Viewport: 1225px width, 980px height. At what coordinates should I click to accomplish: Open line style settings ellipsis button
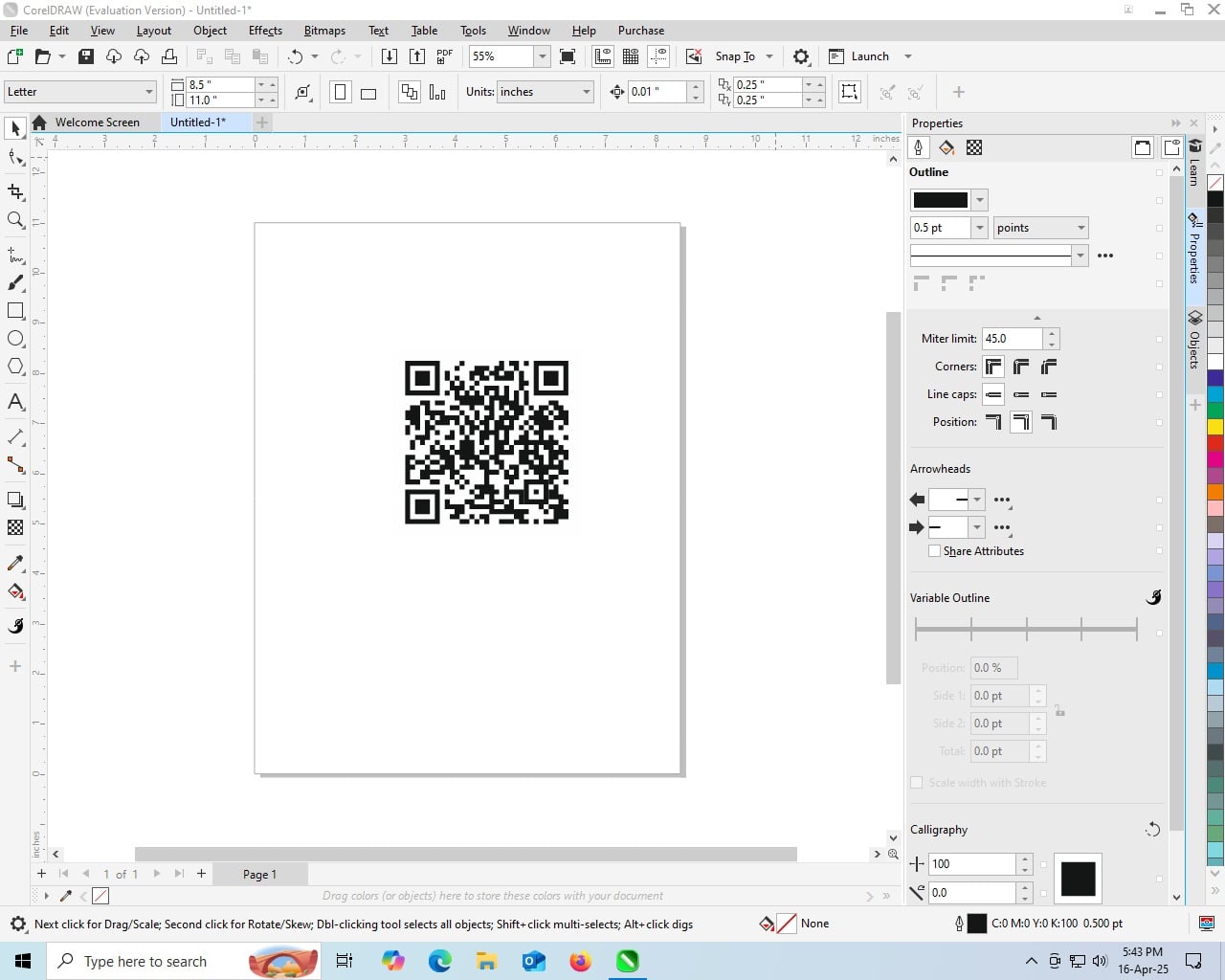[1105, 256]
